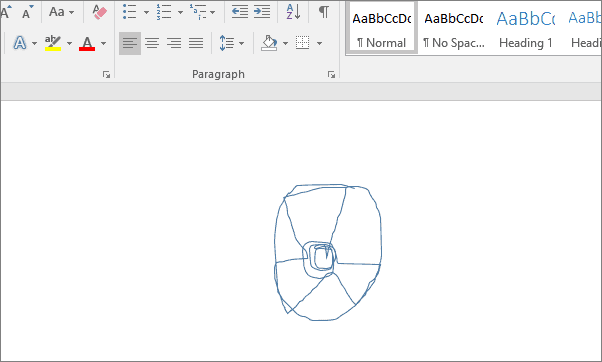This screenshot has width=602, height=362.
Task: Decrease the paragraph indent
Action: [240, 12]
